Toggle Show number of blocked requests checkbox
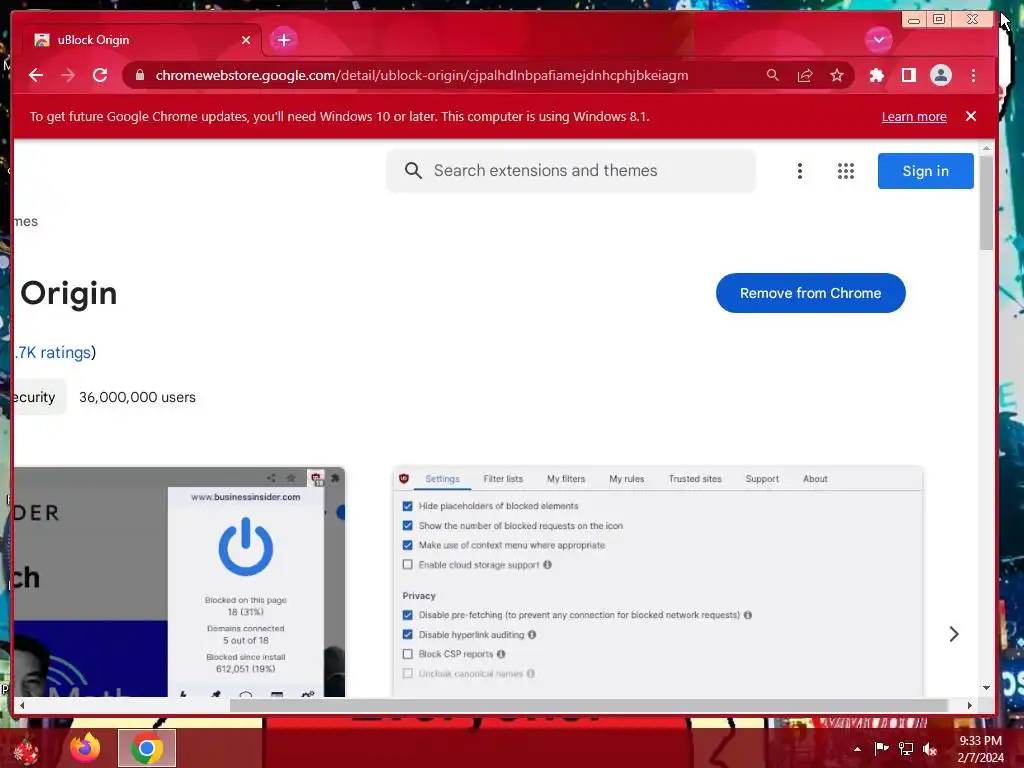Viewport: 1024px width, 768px height. (x=408, y=526)
